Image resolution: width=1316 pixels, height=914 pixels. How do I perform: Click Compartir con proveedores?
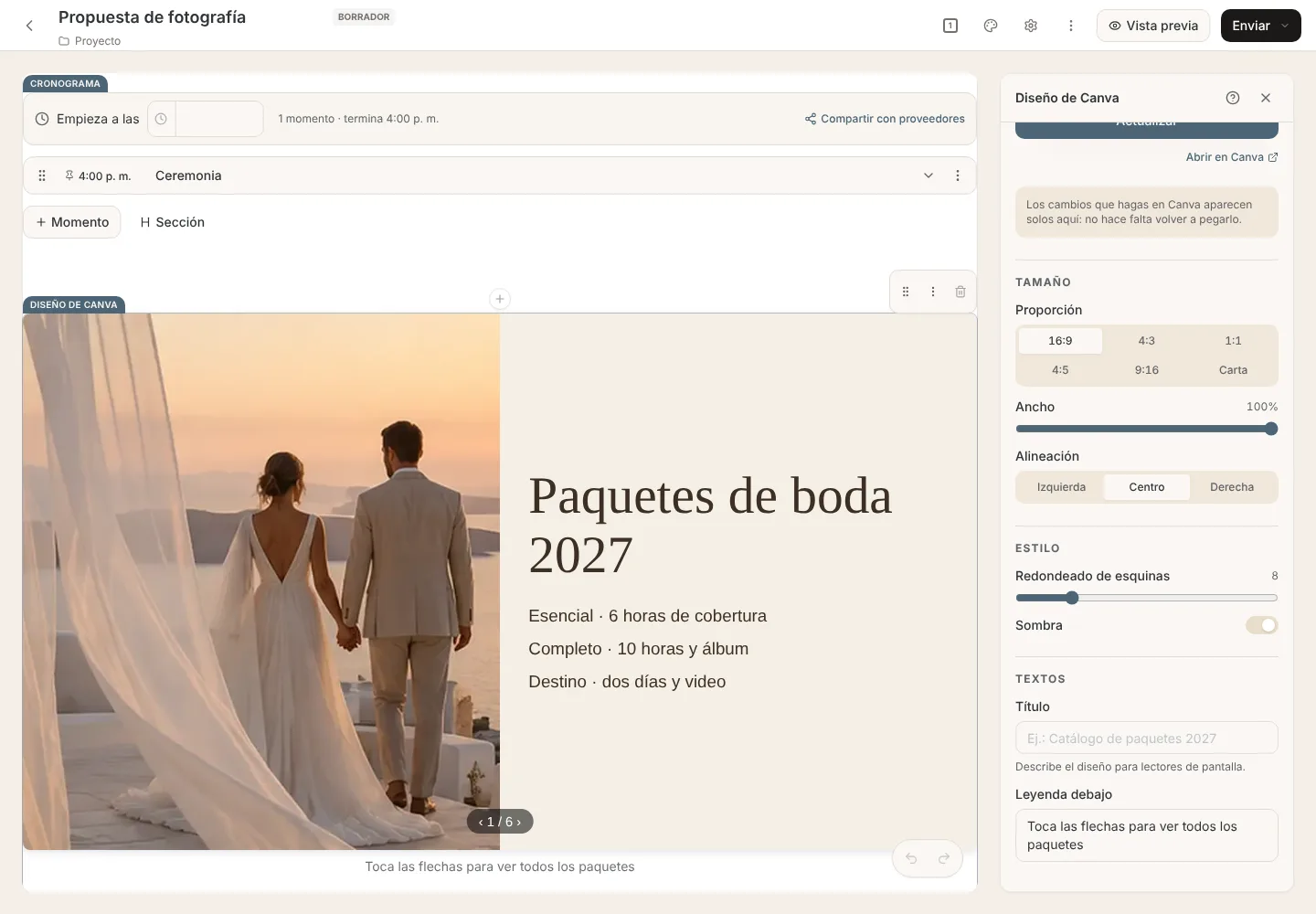pos(885,119)
